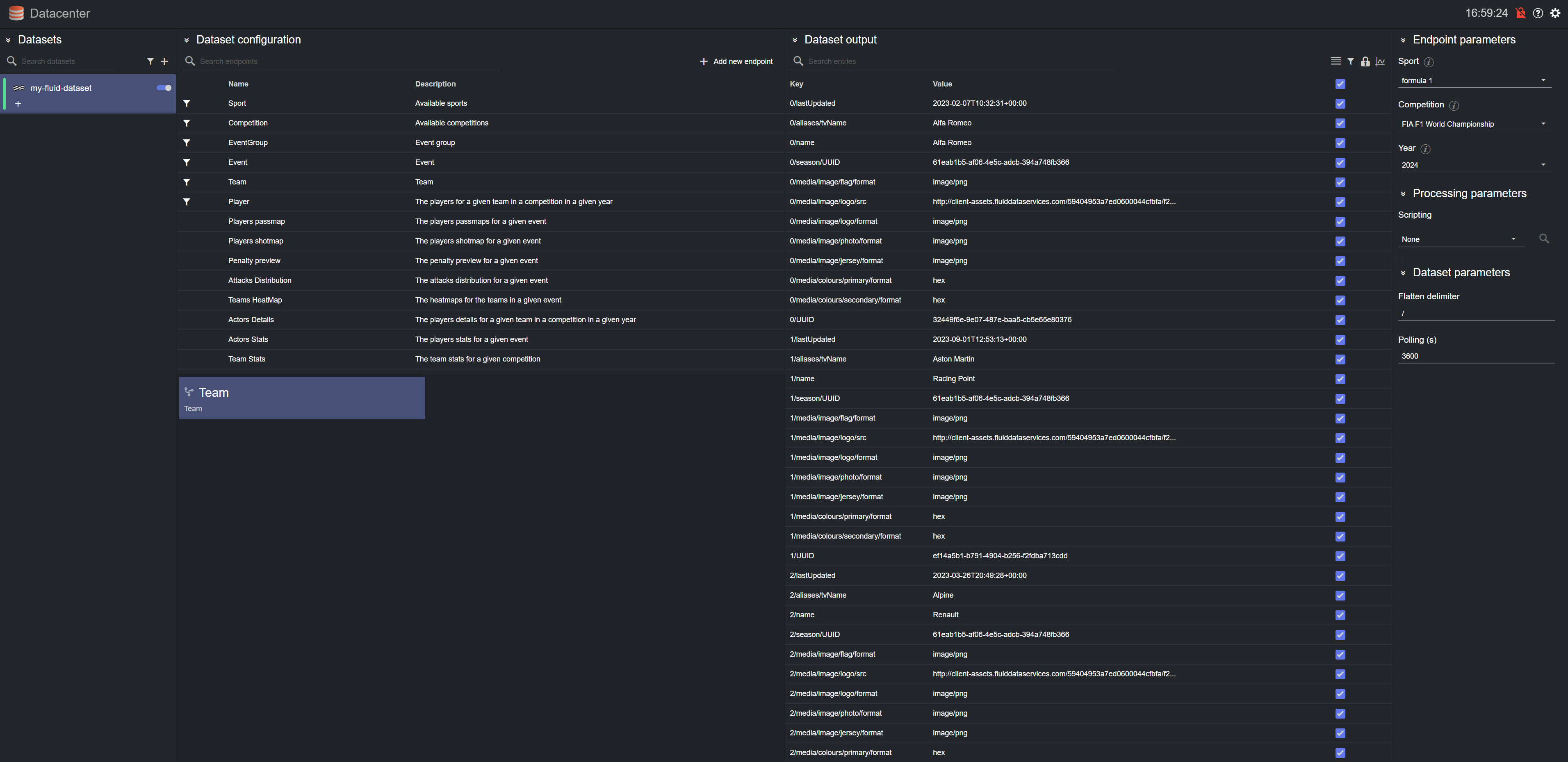
Task: Click the lock icon in Dataset output
Action: pyautogui.click(x=1365, y=61)
